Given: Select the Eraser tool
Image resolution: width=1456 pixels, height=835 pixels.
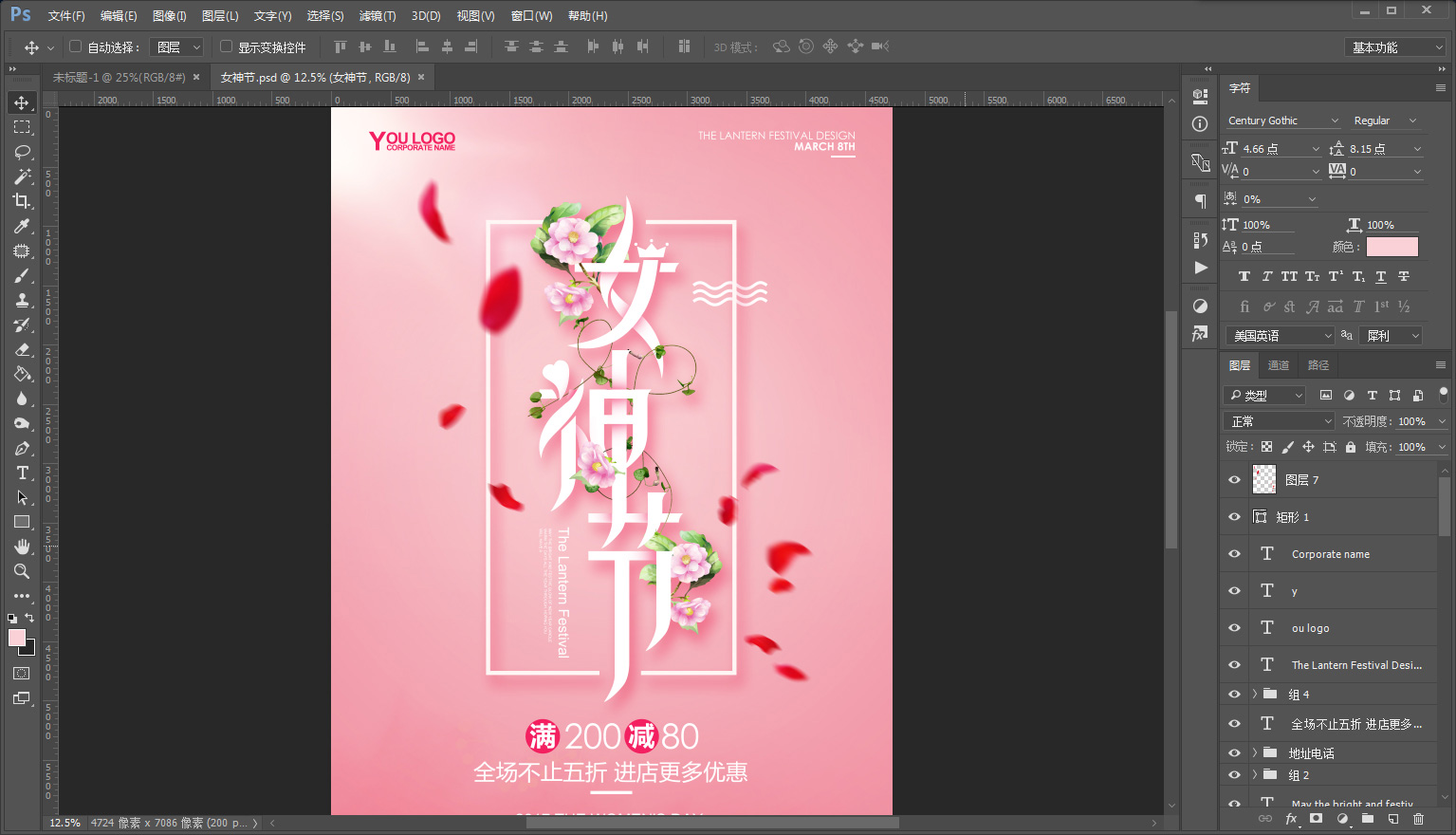Looking at the screenshot, I should 22,349.
